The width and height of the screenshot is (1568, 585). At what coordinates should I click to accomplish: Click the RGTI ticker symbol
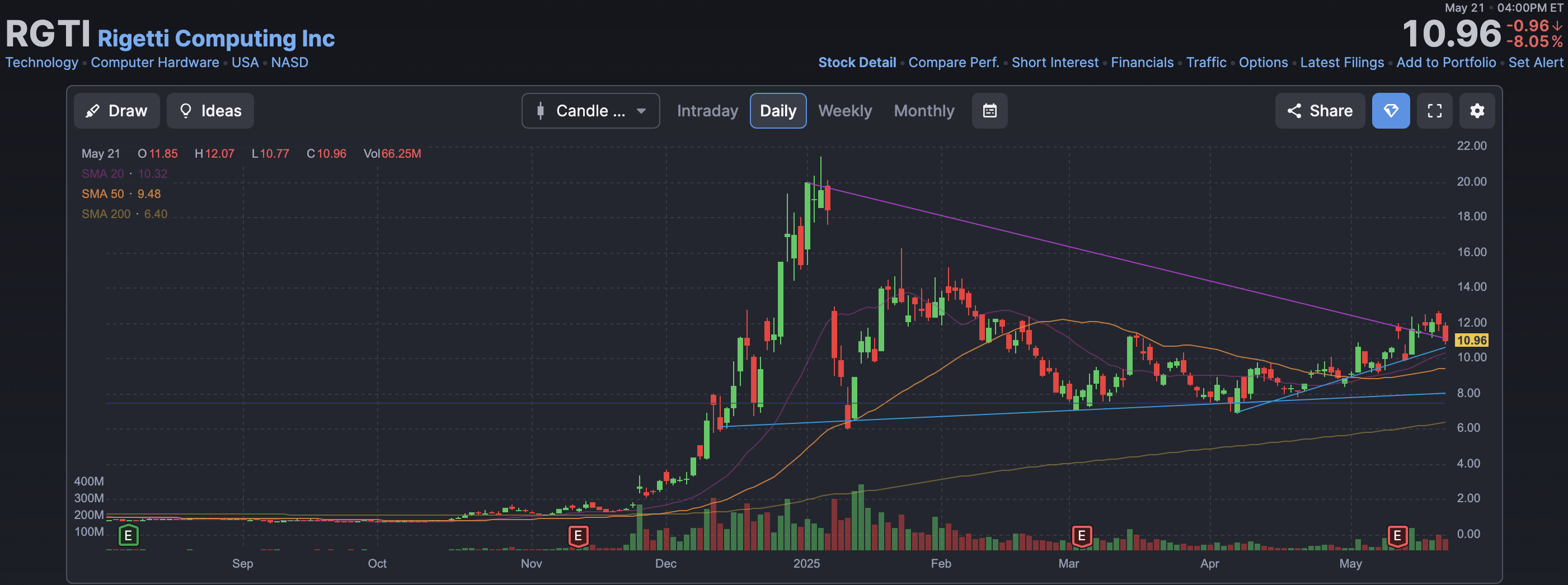pos(48,34)
